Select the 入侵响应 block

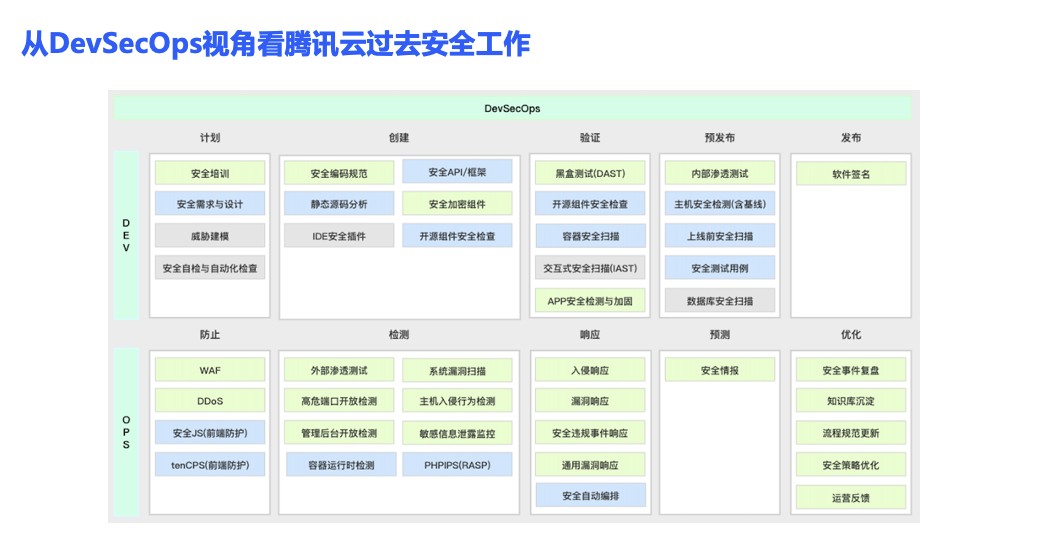[x=590, y=370]
